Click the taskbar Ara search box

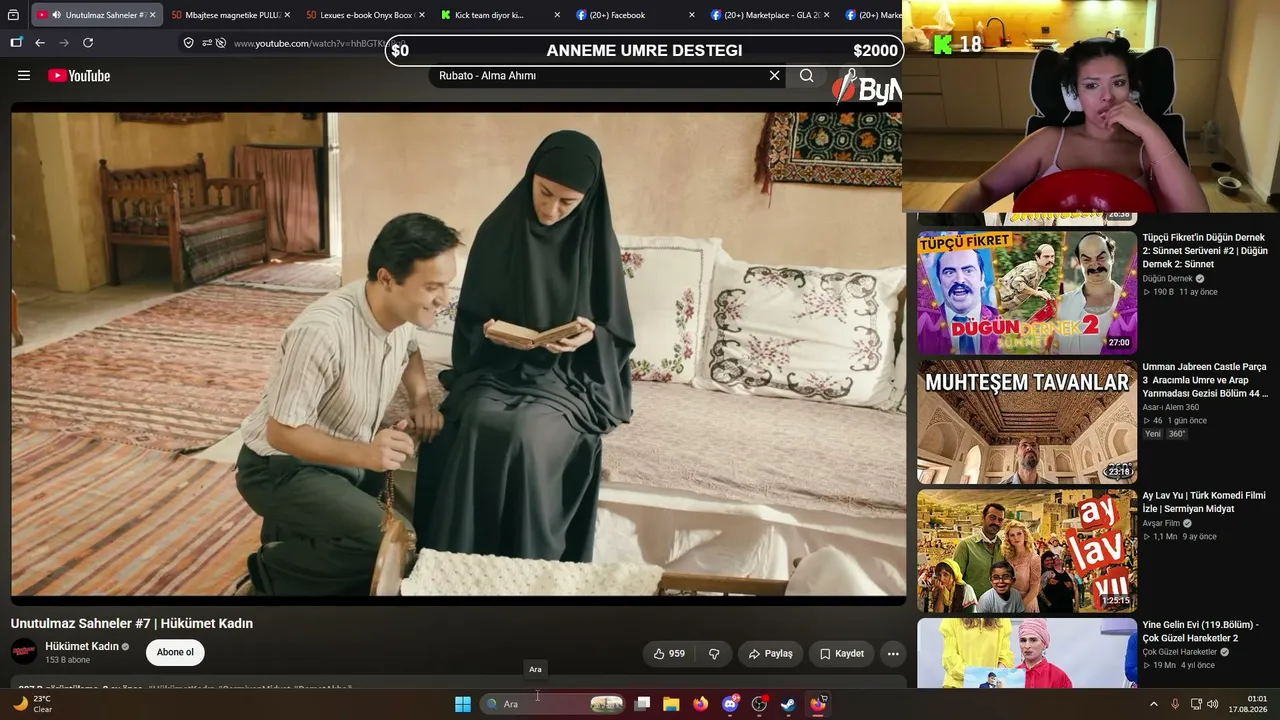[553, 704]
